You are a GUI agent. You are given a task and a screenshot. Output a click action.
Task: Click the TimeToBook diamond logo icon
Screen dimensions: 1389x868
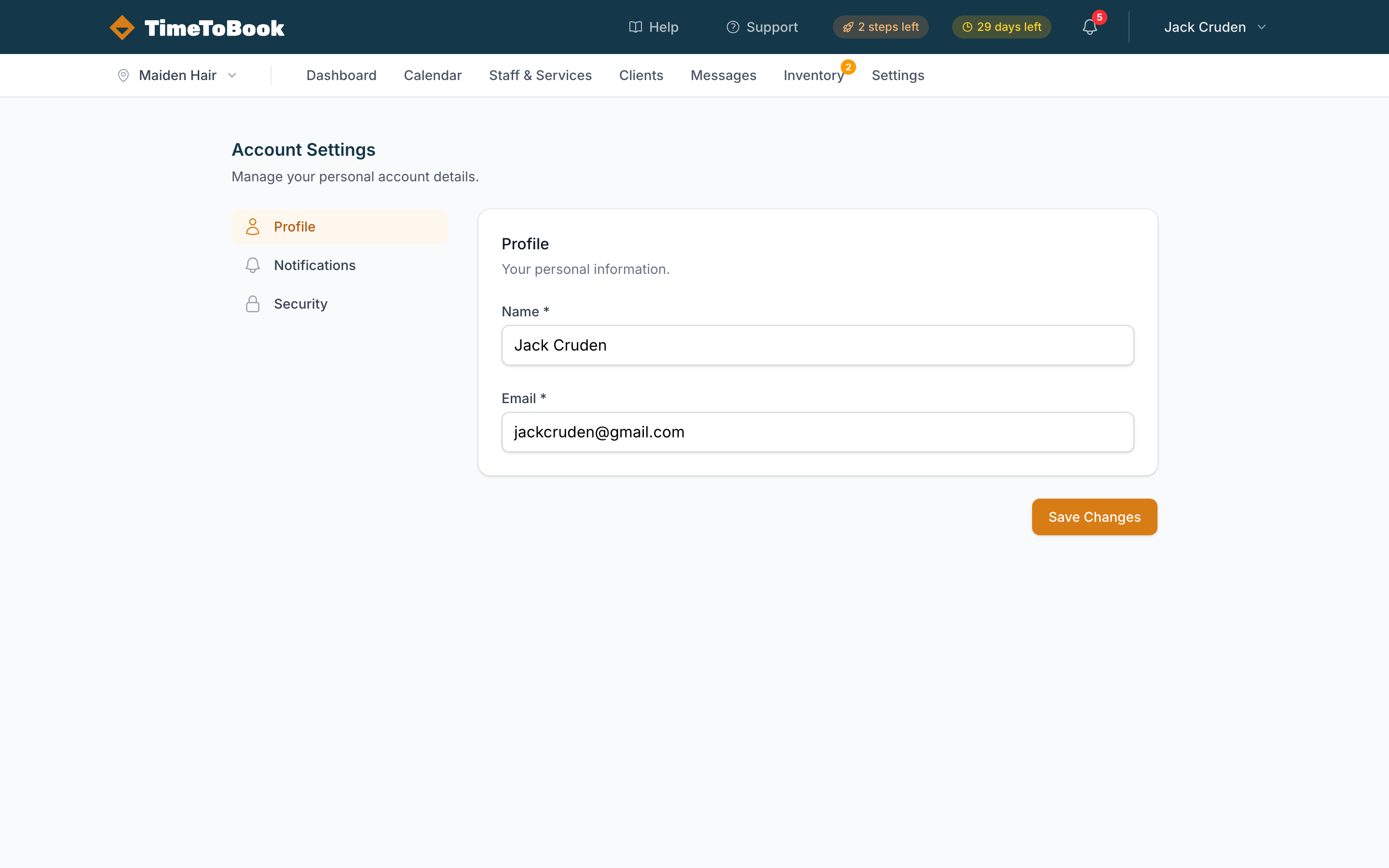122,27
